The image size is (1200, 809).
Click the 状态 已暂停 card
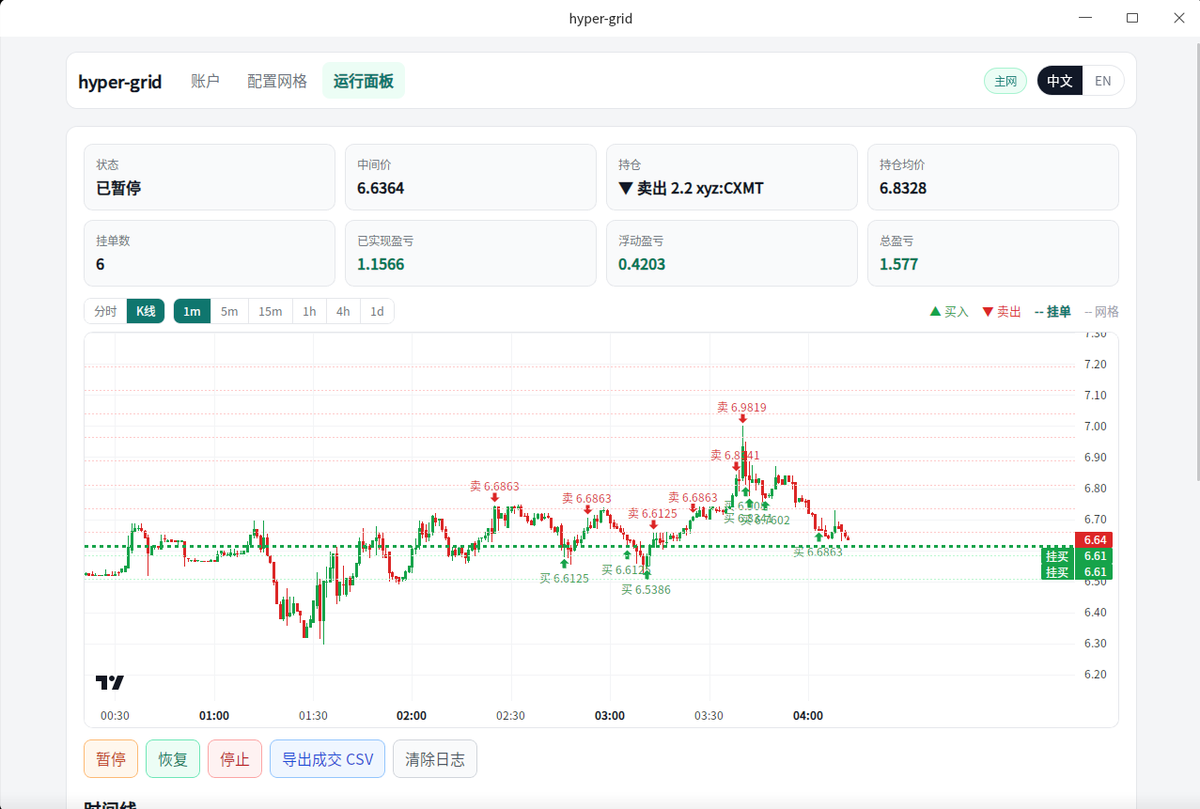(210, 177)
